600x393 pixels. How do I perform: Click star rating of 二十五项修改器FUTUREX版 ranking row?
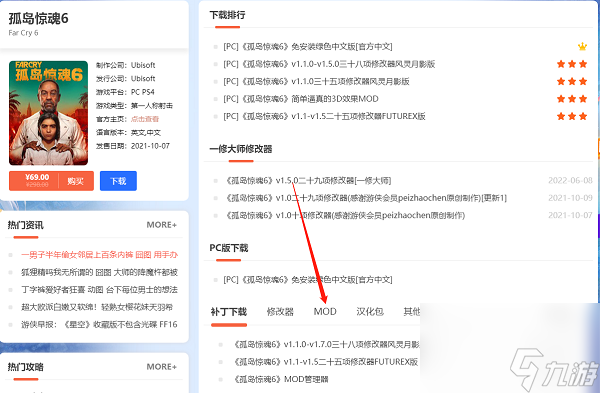pos(572,116)
